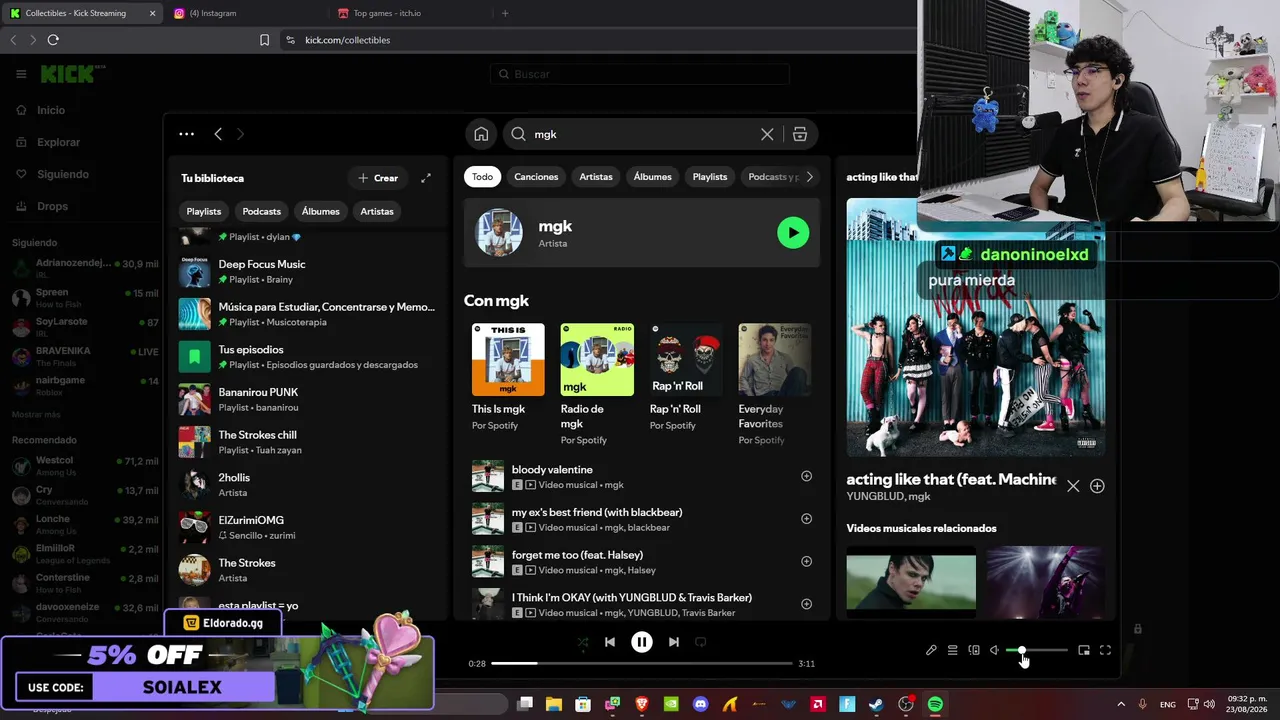
Task: Reload the kick.com page in browser
Action: click(x=53, y=40)
